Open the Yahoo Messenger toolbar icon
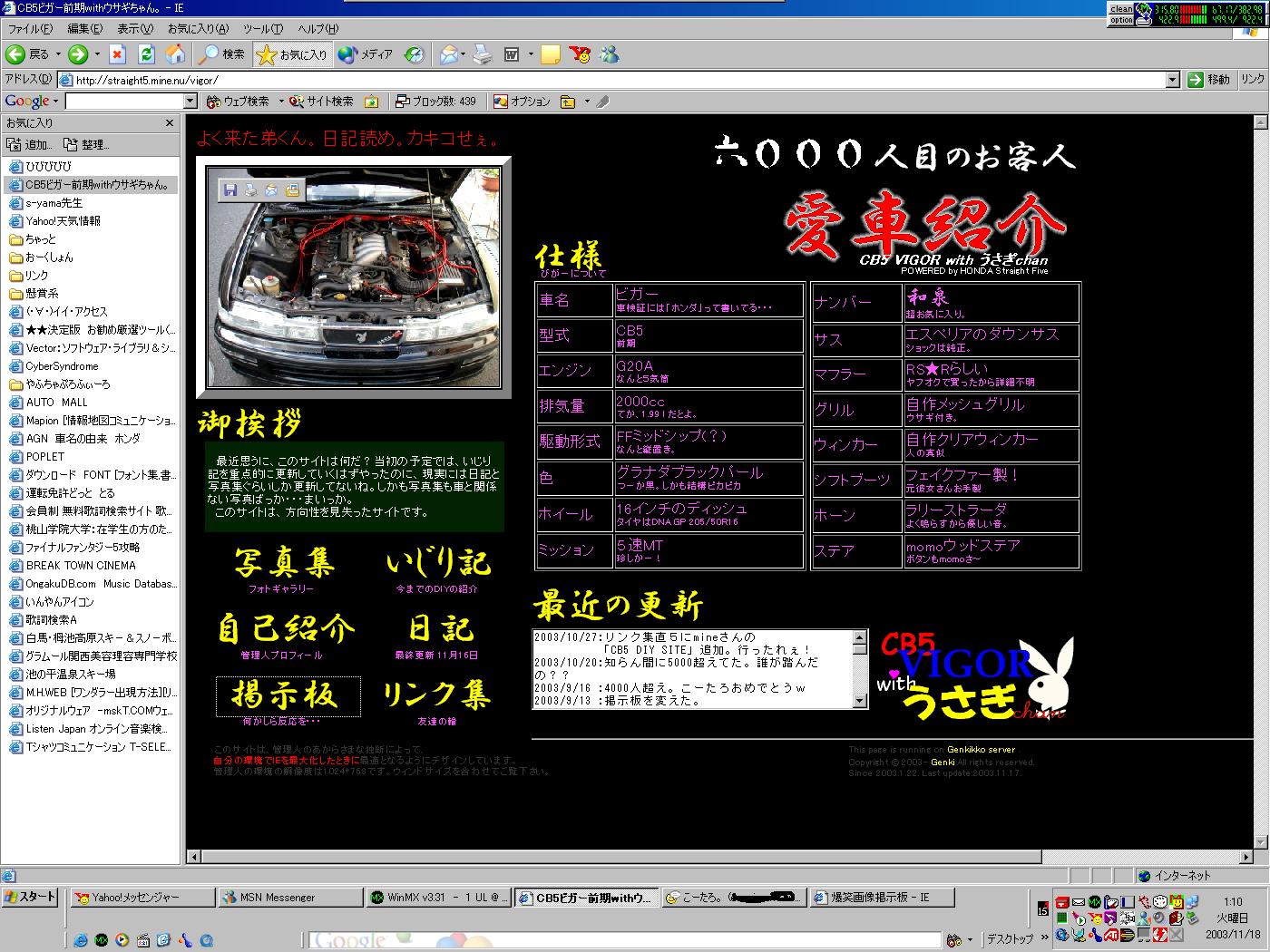Image resolution: width=1270 pixels, height=952 pixels. [581, 54]
